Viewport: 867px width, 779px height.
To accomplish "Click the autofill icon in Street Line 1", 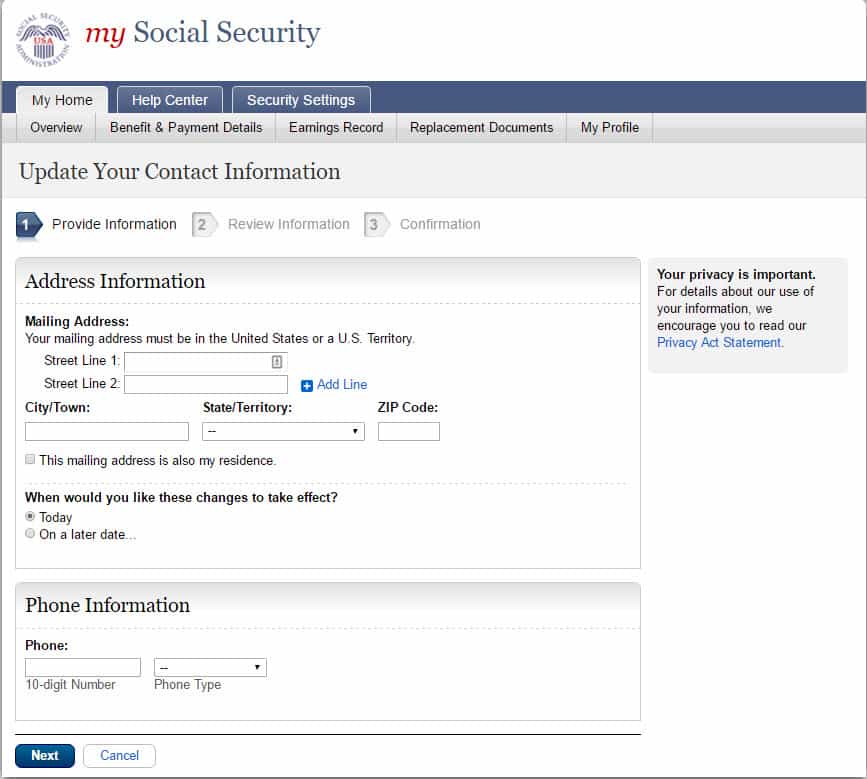I will (x=276, y=362).
